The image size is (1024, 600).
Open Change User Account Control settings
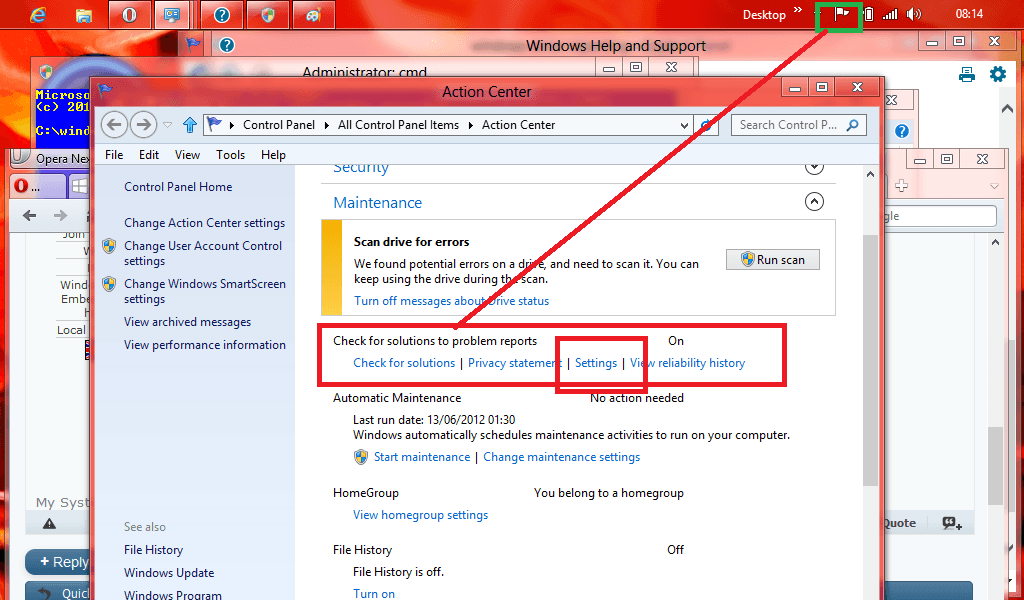pyautogui.click(x=203, y=253)
